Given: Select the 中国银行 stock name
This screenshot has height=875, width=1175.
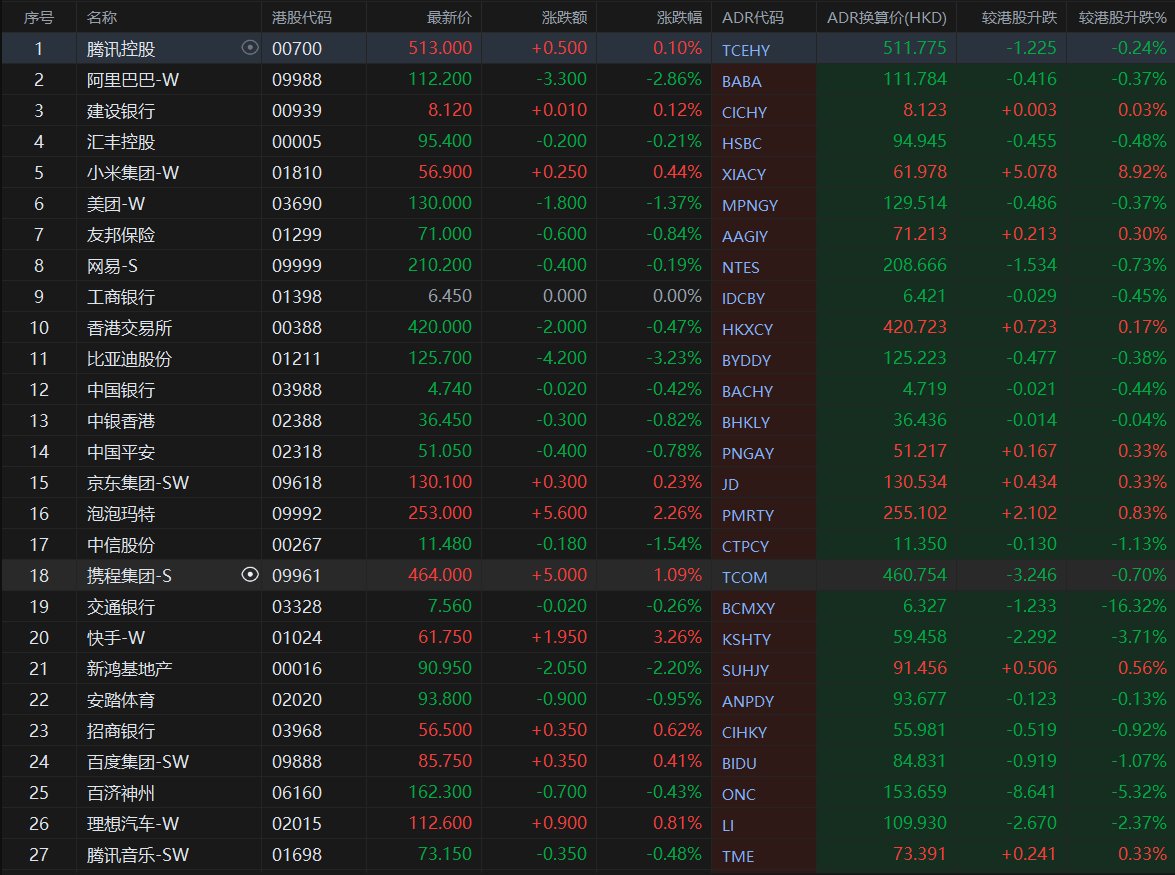Looking at the screenshot, I should pos(121,390).
